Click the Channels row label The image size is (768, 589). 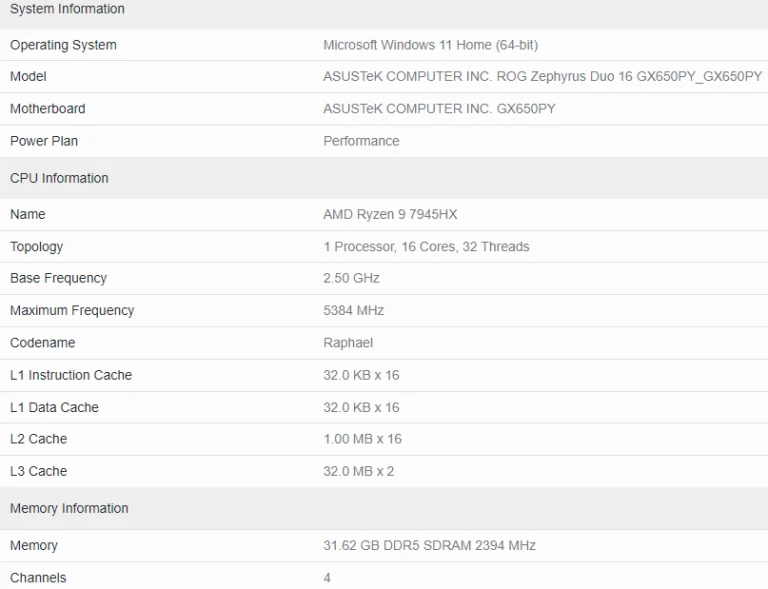pyautogui.click(x=38, y=577)
